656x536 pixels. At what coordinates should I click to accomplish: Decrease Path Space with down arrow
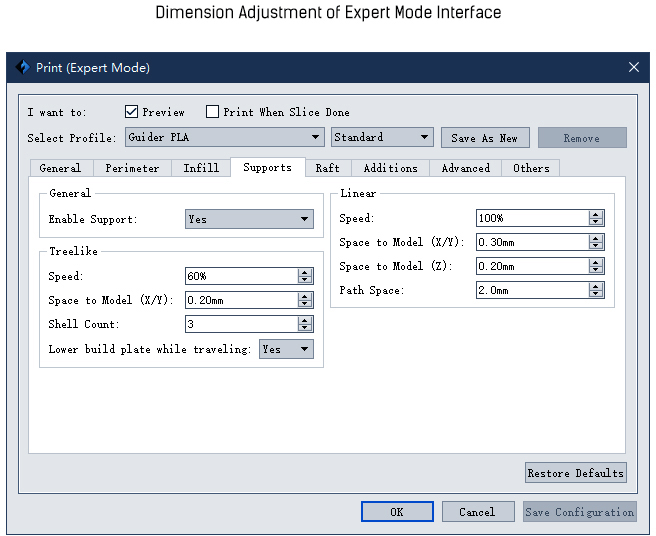point(596,294)
